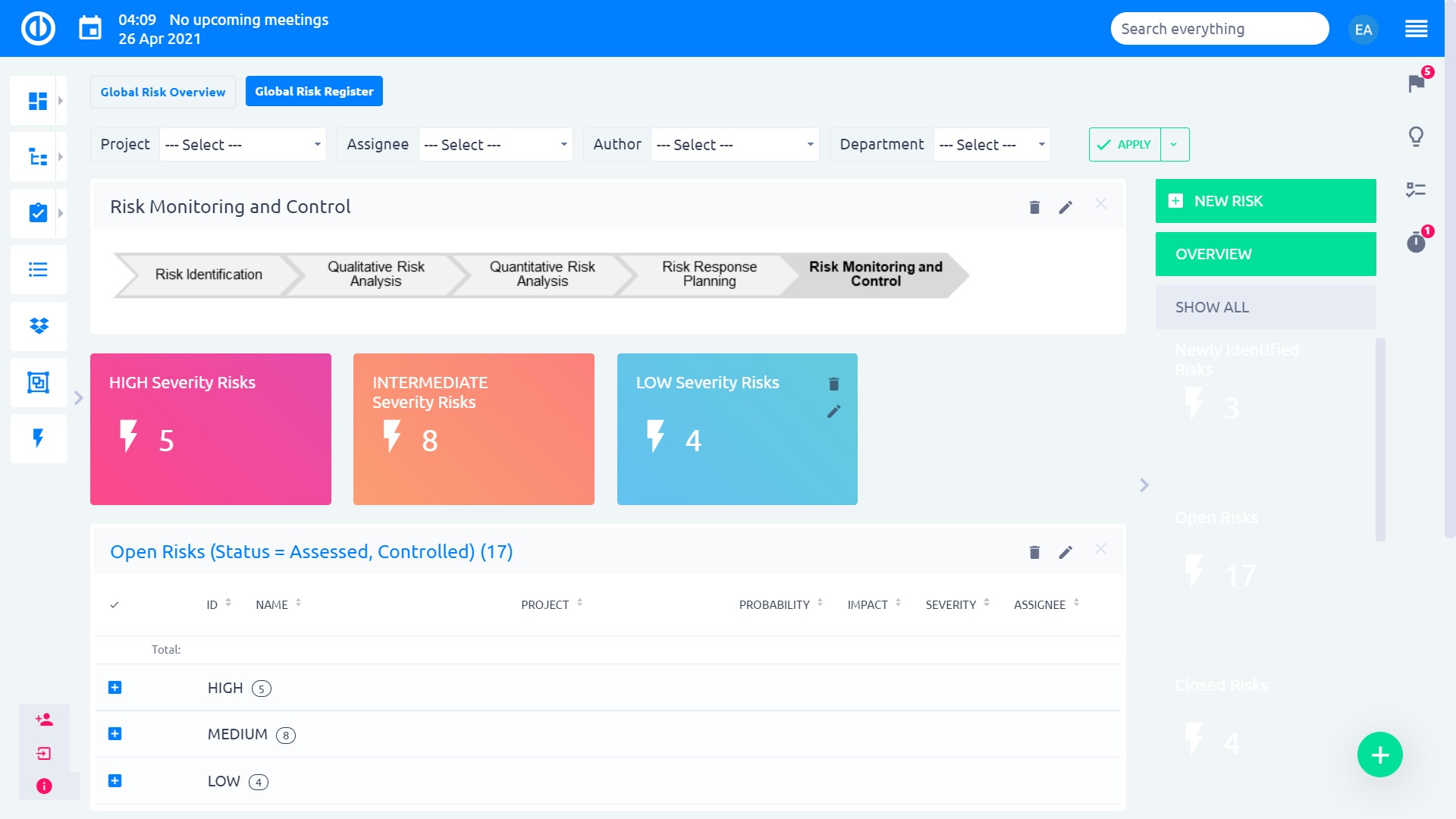Delete the LOW Severity Risks widget
1456x819 pixels.
(x=833, y=384)
